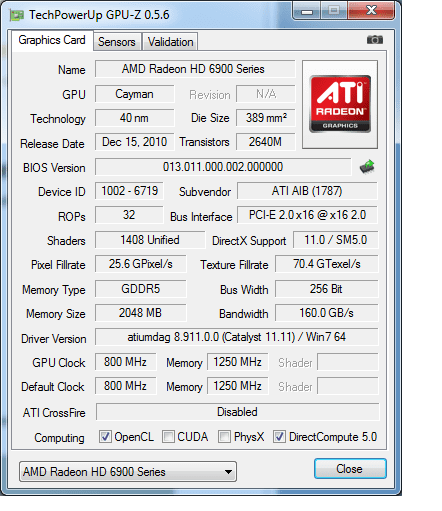This screenshot has height=511, width=442.
Task: Click the Close button
Action: (350, 469)
